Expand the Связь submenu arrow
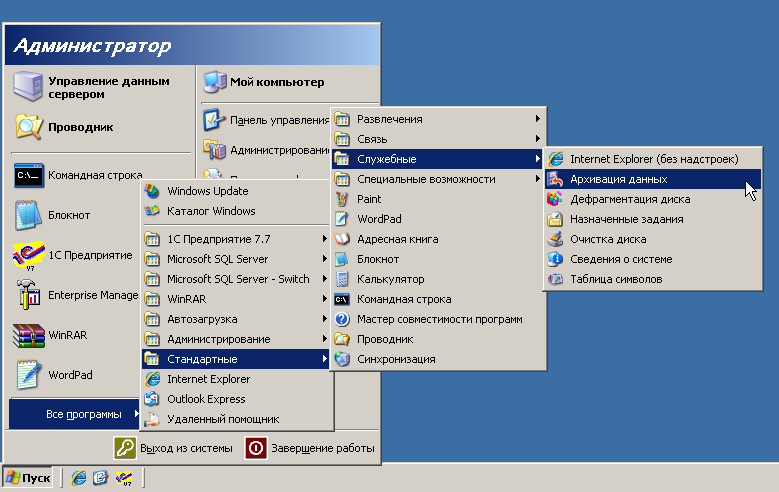This screenshot has height=492, width=779. [538, 139]
